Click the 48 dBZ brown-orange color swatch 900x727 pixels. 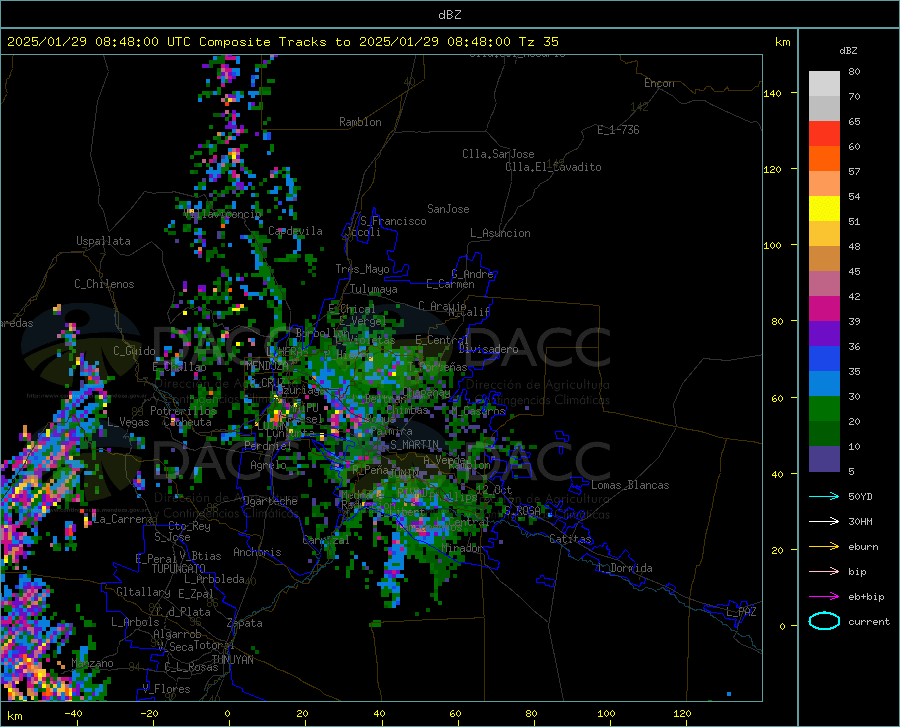(824, 259)
